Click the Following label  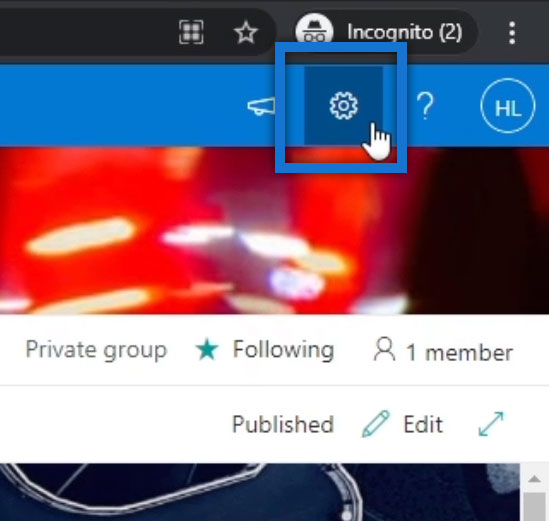point(283,349)
